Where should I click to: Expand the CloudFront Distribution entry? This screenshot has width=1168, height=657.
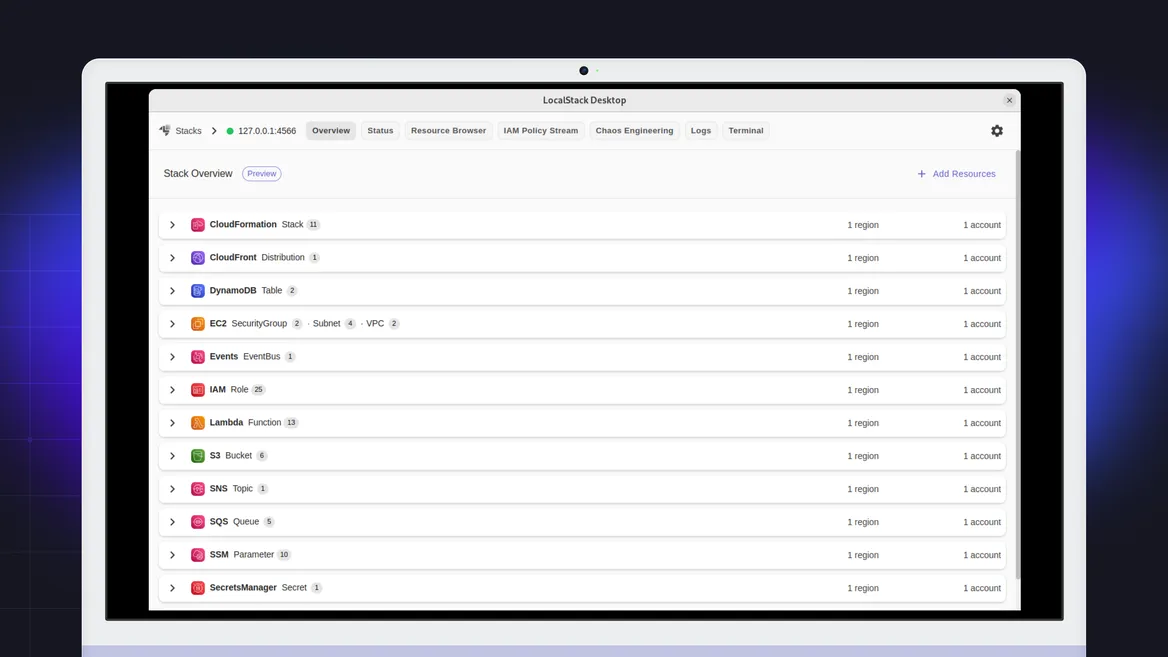172,257
